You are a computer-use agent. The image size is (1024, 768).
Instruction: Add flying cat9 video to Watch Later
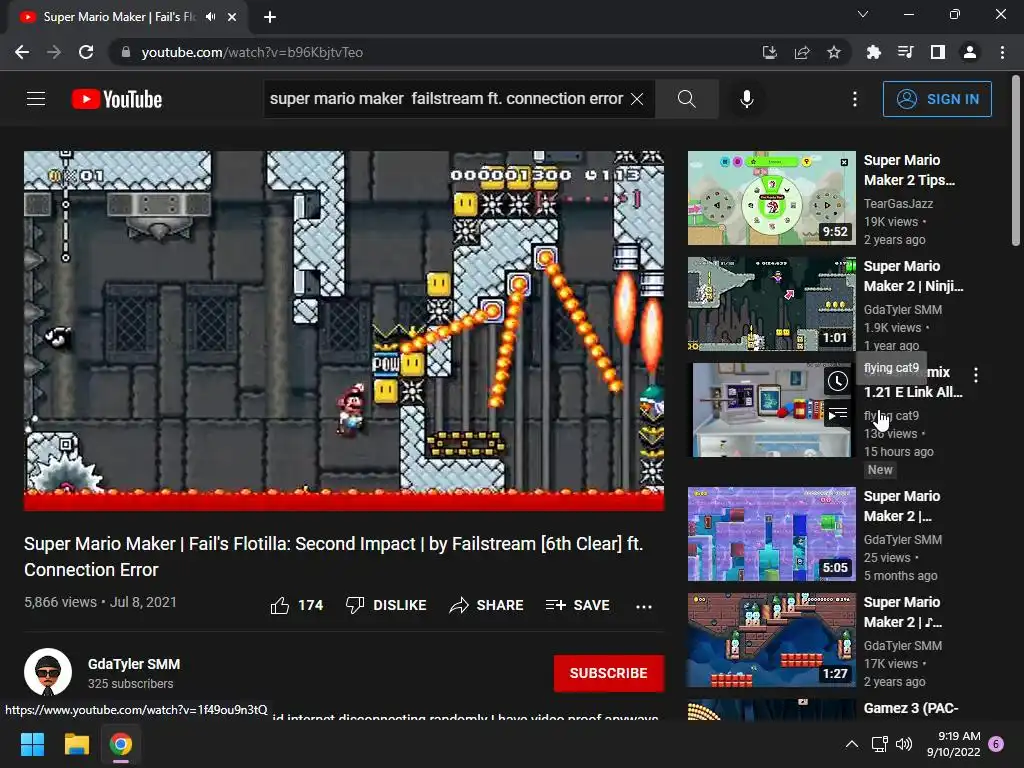coord(838,381)
